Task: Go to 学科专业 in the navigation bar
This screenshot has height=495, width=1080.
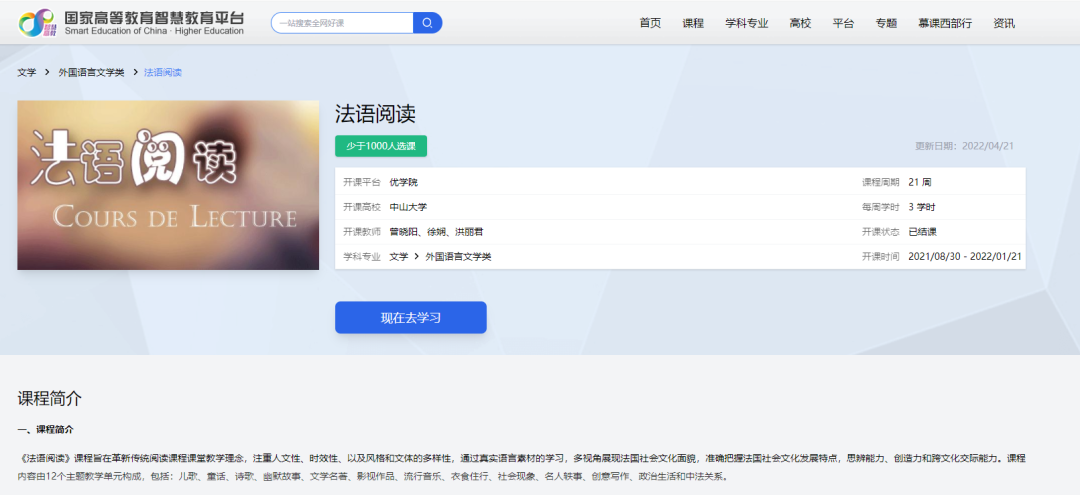Action: click(747, 23)
